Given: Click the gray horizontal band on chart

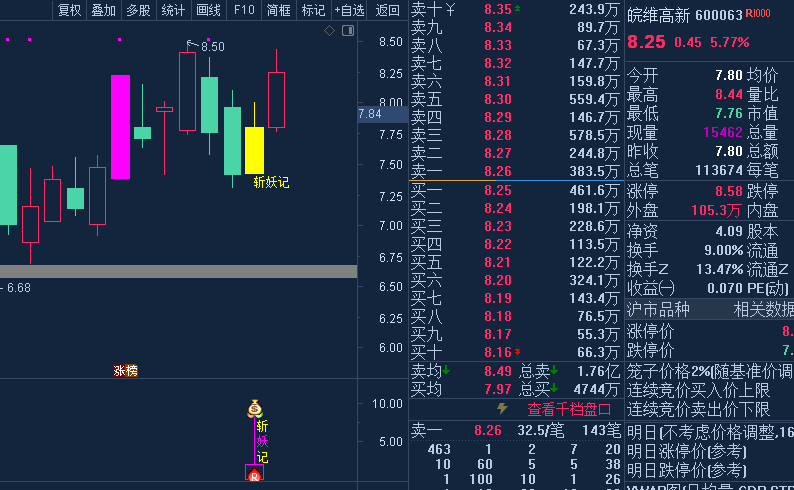Looking at the screenshot, I should 178,271.
